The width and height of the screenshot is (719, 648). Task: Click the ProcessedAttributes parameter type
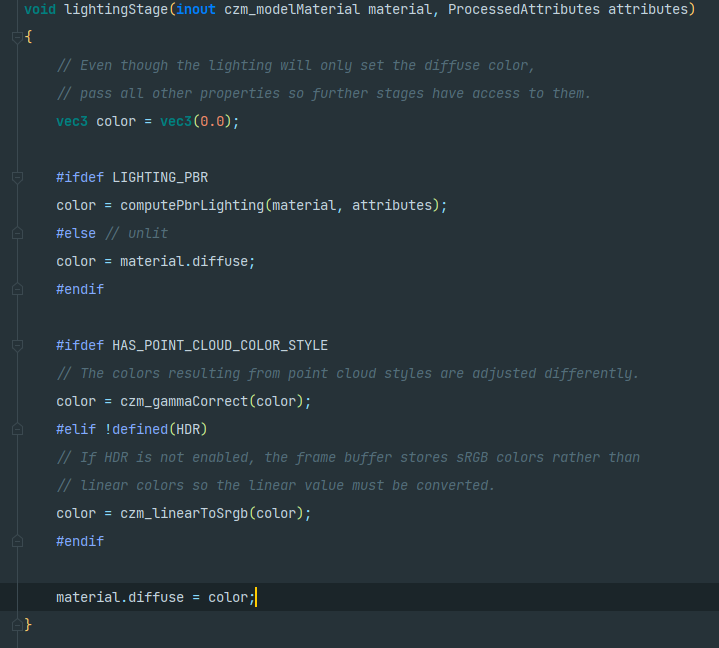tap(524, 10)
